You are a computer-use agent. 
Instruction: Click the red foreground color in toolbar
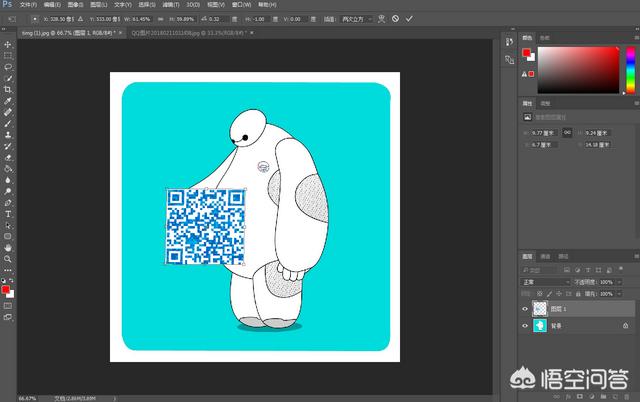pos(5,289)
